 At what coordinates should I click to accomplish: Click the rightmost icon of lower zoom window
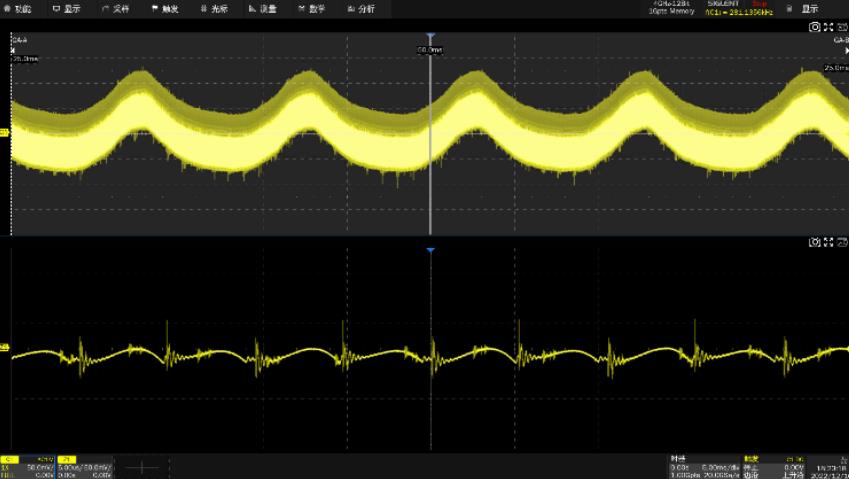[x=841, y=242]
